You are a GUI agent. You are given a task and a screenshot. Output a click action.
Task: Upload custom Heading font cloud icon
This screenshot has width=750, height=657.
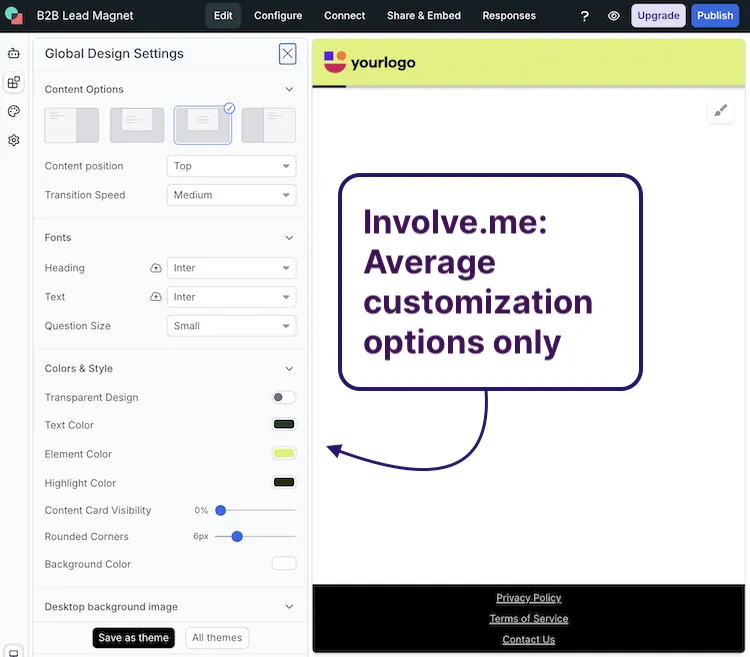[x=156, y=268]
